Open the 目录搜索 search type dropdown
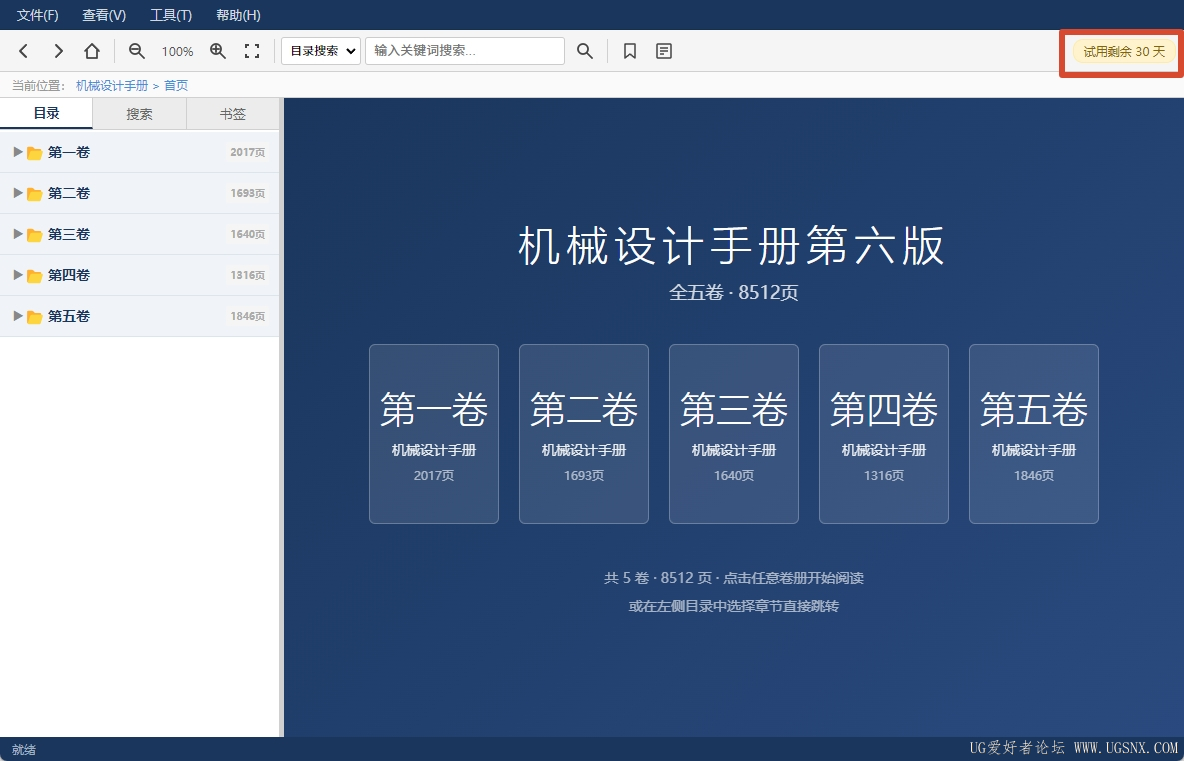The image size is (1184, 761). click(x=321, y=51)
